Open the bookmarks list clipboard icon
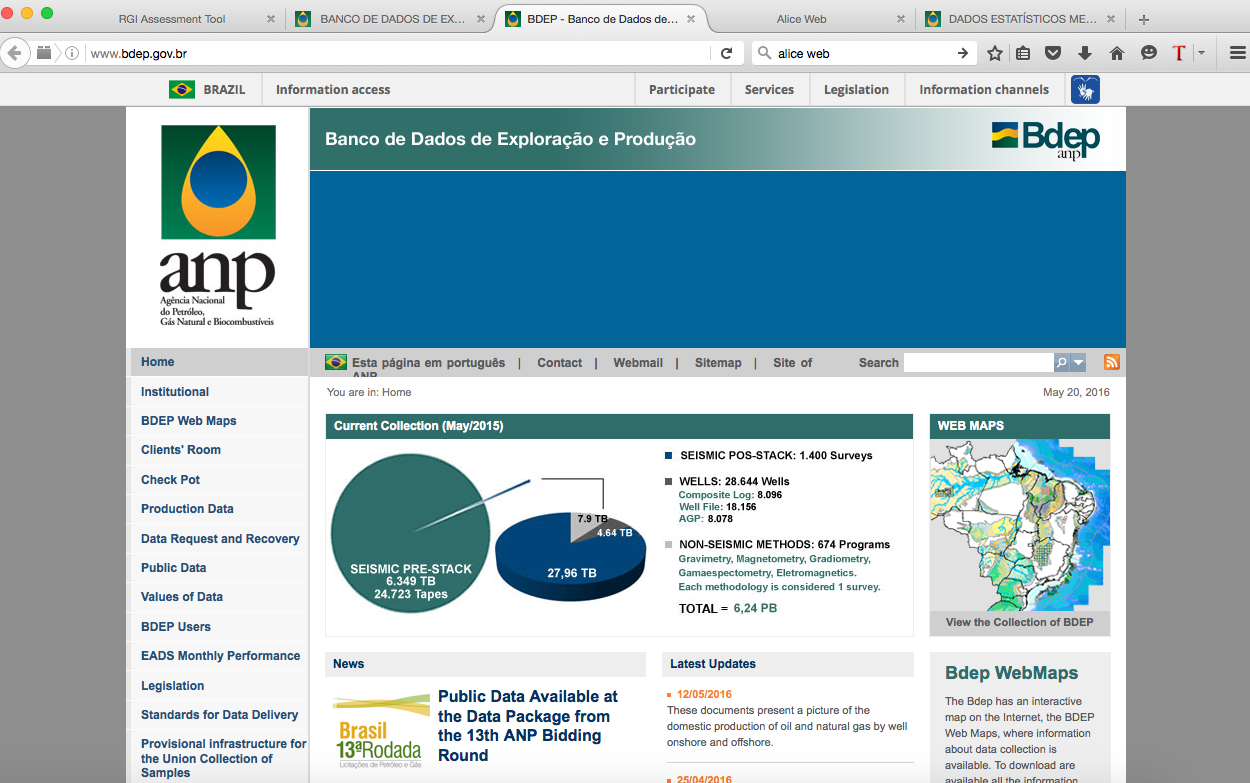This screenshot has height=783, width=1250. pos(1023,53)
